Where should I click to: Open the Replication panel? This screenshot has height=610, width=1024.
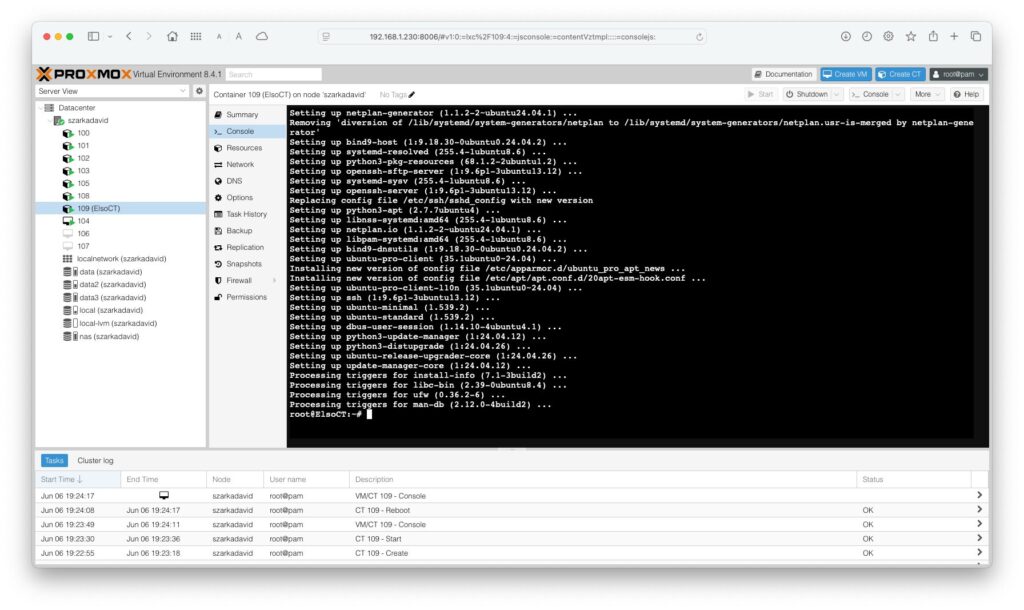[x=247, y=248]
